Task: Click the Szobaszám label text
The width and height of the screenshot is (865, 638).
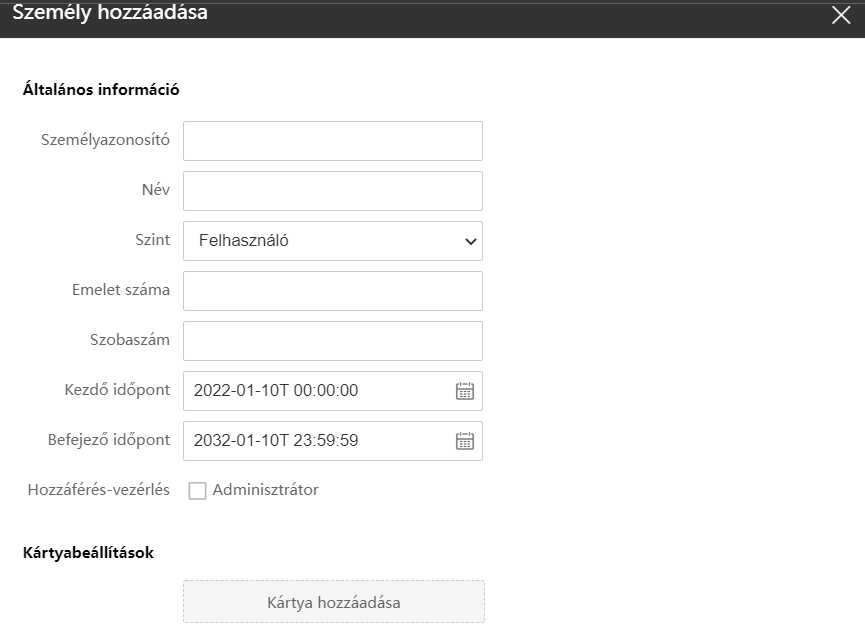Action: pos(130,340)
